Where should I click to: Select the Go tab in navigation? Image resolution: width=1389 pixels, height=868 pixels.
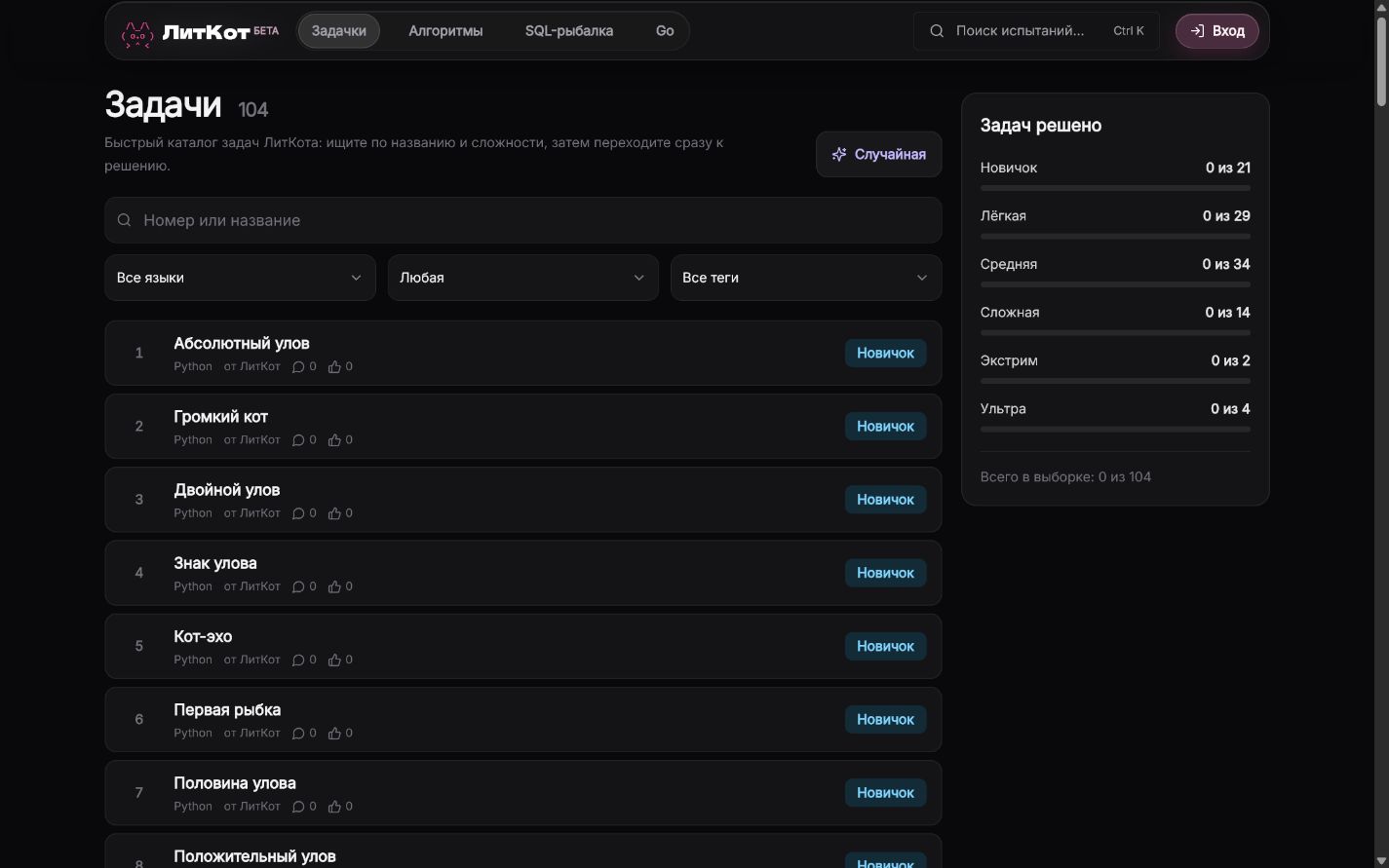tap(665, 31)
